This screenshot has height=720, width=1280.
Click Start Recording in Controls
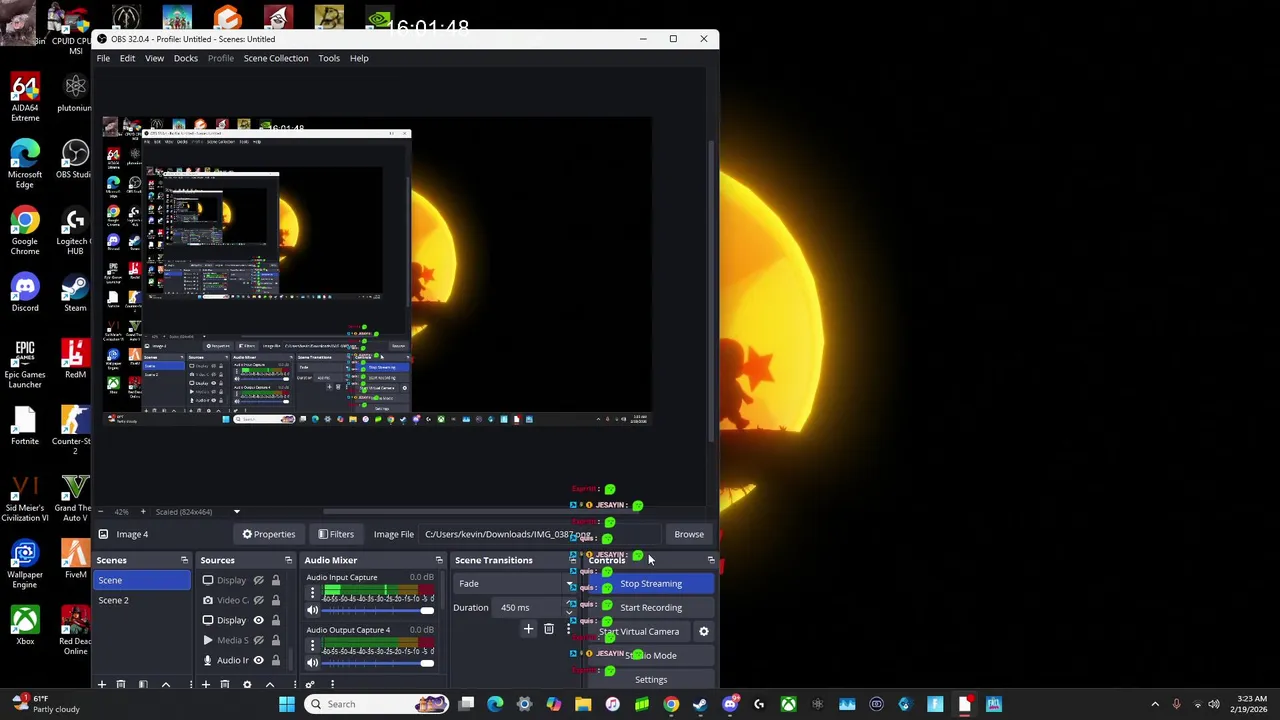[651, 608]
